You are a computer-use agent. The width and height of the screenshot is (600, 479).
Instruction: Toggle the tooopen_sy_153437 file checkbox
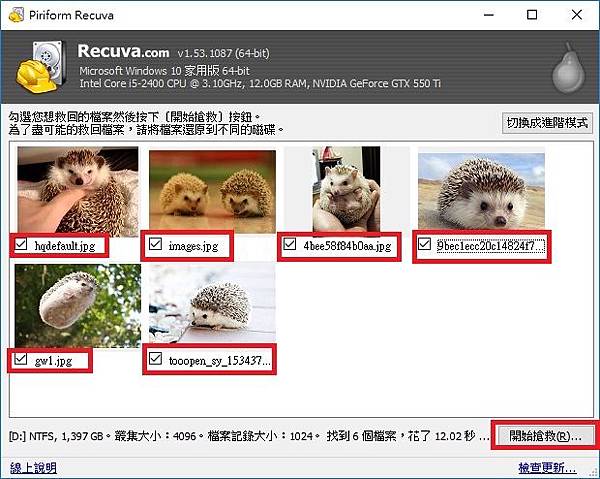click(x=155, y=359)
